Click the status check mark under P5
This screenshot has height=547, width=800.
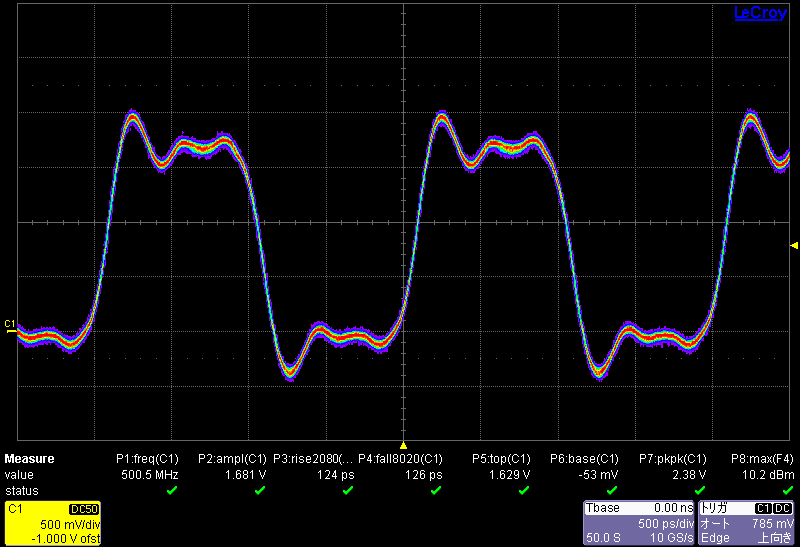point(524,490)
